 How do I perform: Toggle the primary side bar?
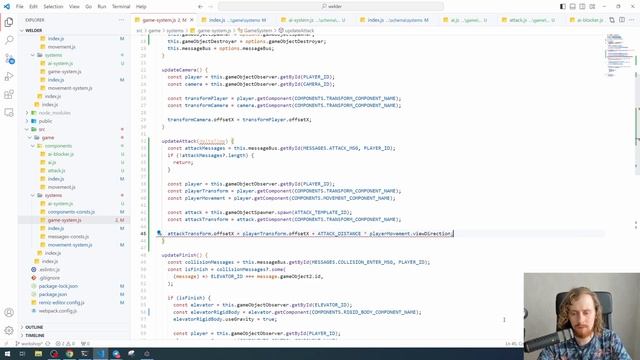click(x=563, y=7)
